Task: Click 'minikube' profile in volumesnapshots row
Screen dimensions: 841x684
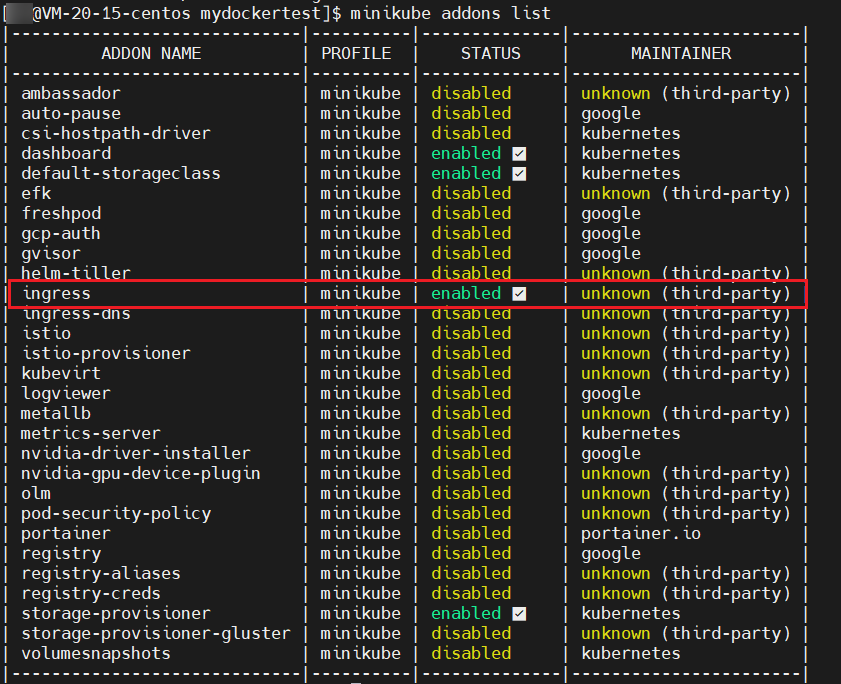Action: click(360, 653)
